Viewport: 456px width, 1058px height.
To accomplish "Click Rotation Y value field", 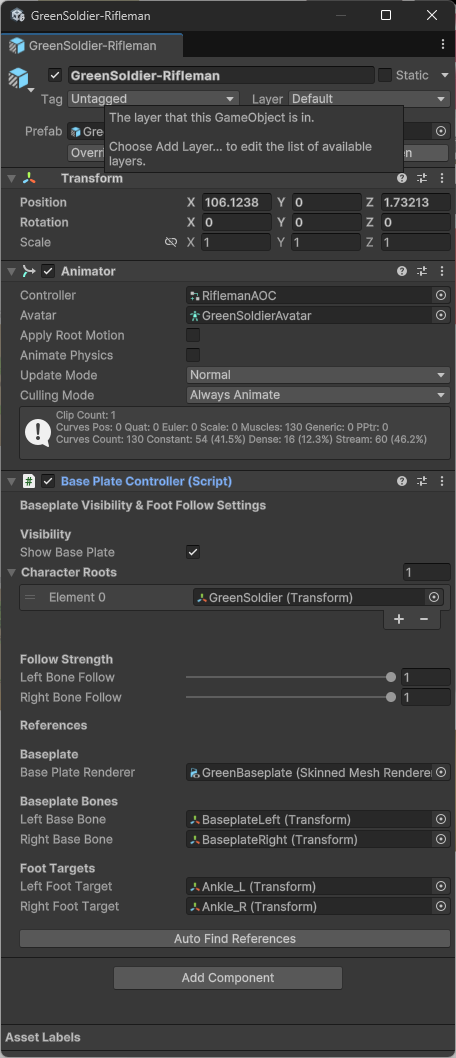I will coord(326,222).
